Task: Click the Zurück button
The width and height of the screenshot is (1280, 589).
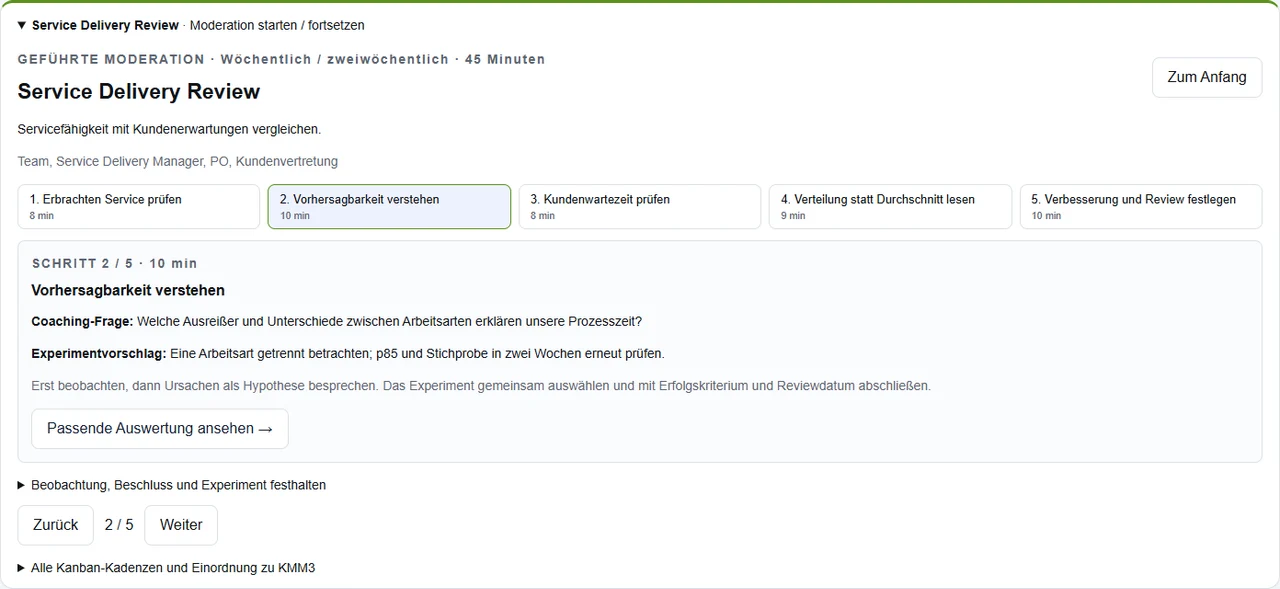Action: click(x=55, y=525)
